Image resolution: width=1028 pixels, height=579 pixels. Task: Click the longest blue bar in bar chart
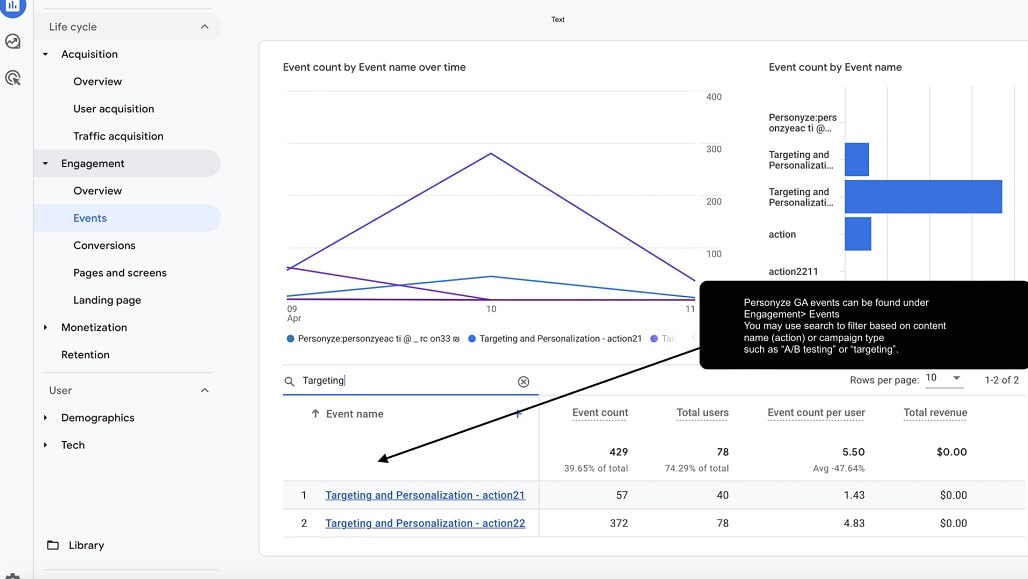click(x=923, y=197)
